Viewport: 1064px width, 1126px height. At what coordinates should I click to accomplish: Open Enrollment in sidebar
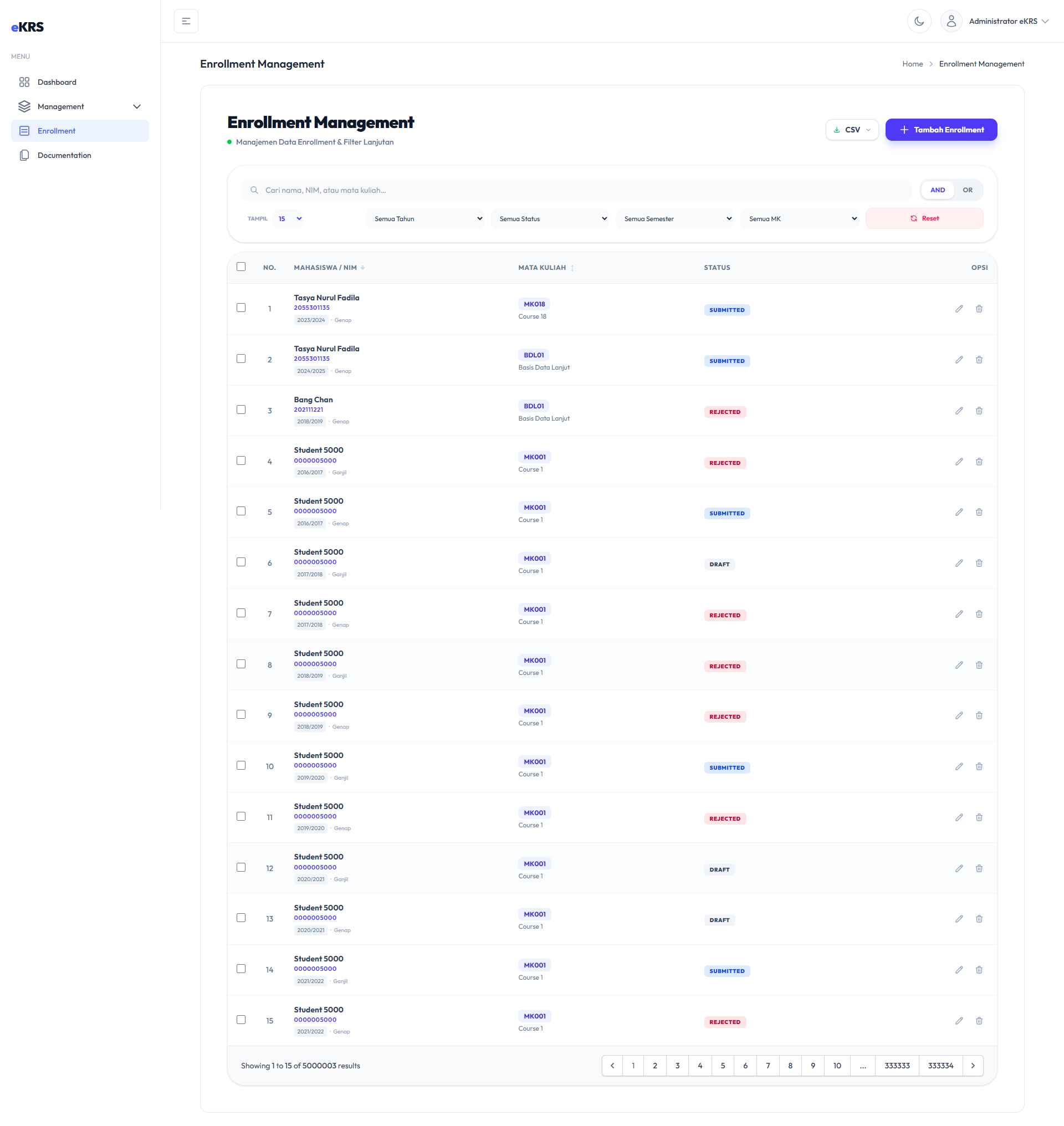point(80,131)
